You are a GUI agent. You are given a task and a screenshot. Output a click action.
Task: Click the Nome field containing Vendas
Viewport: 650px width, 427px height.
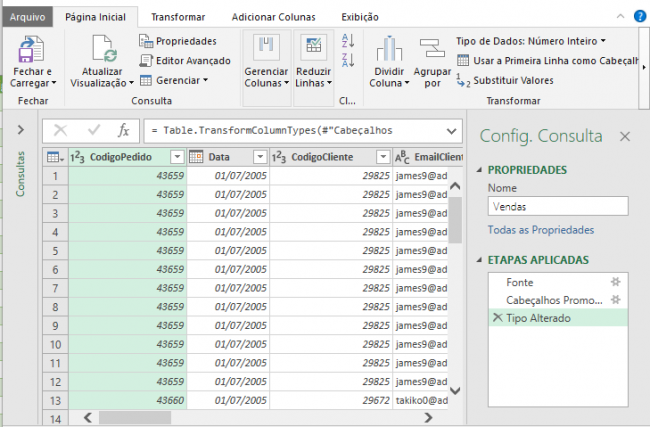tap(557, 206)
